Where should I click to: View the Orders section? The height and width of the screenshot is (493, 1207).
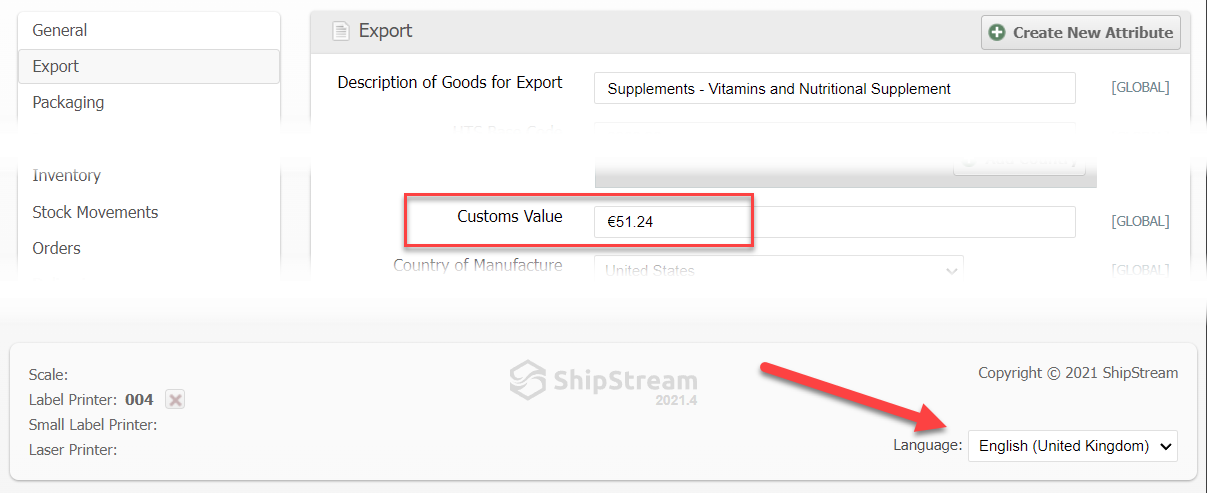pyautogui.click(x=57, y=248)
